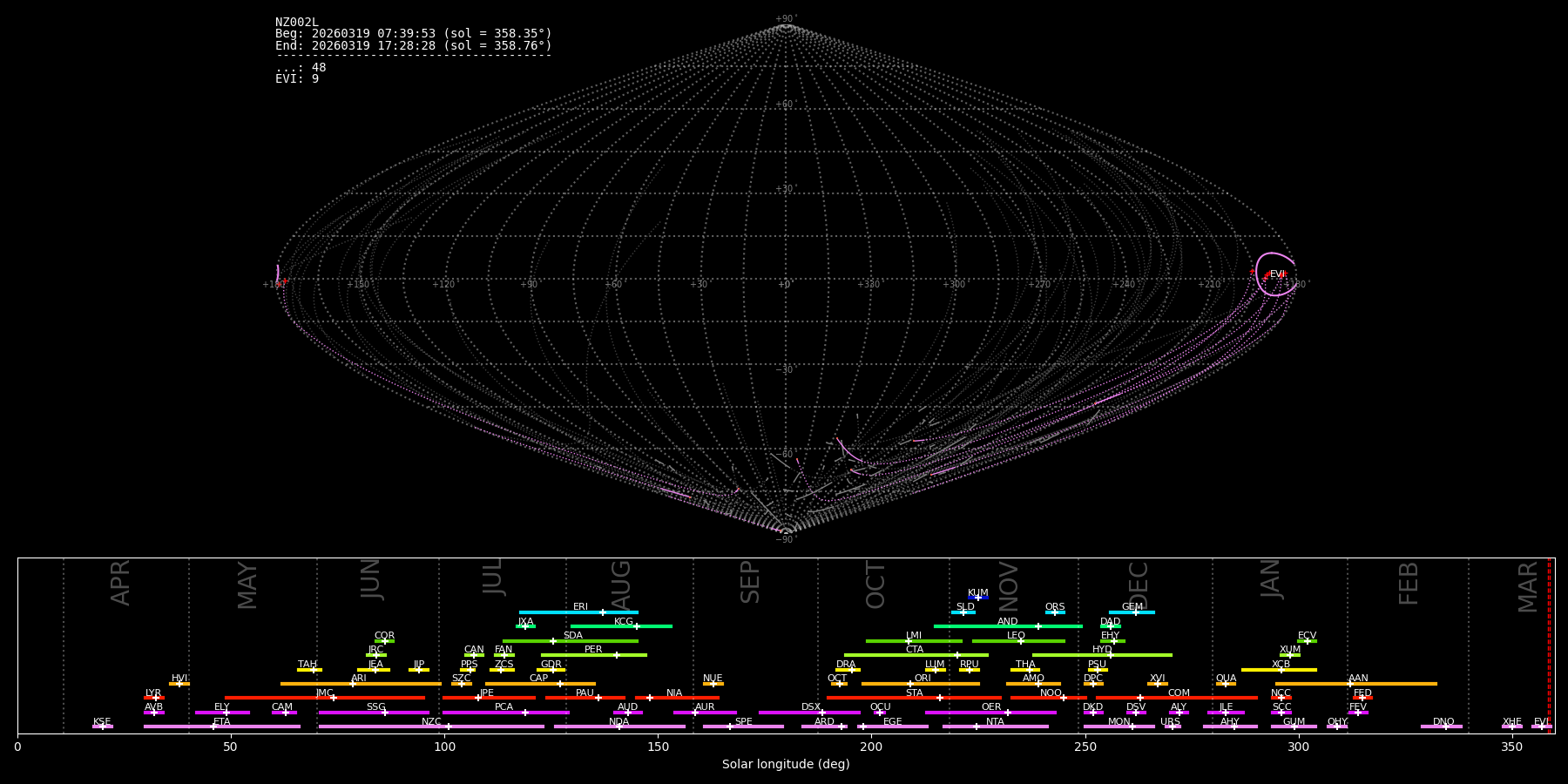Click the 'Solar longitude (deg)' axis title
The width and height of the screenshot is (1568, 784).
click(x=786, y=764)
